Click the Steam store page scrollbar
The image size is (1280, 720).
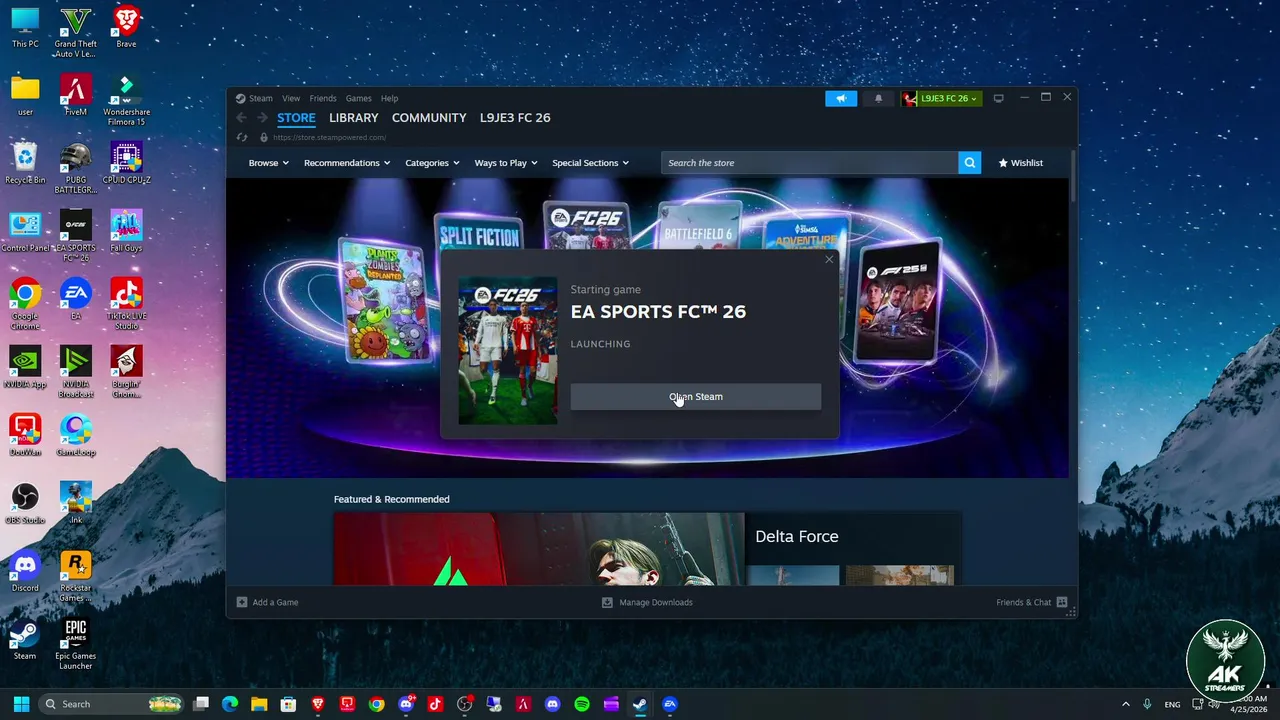coord(1073,176)
